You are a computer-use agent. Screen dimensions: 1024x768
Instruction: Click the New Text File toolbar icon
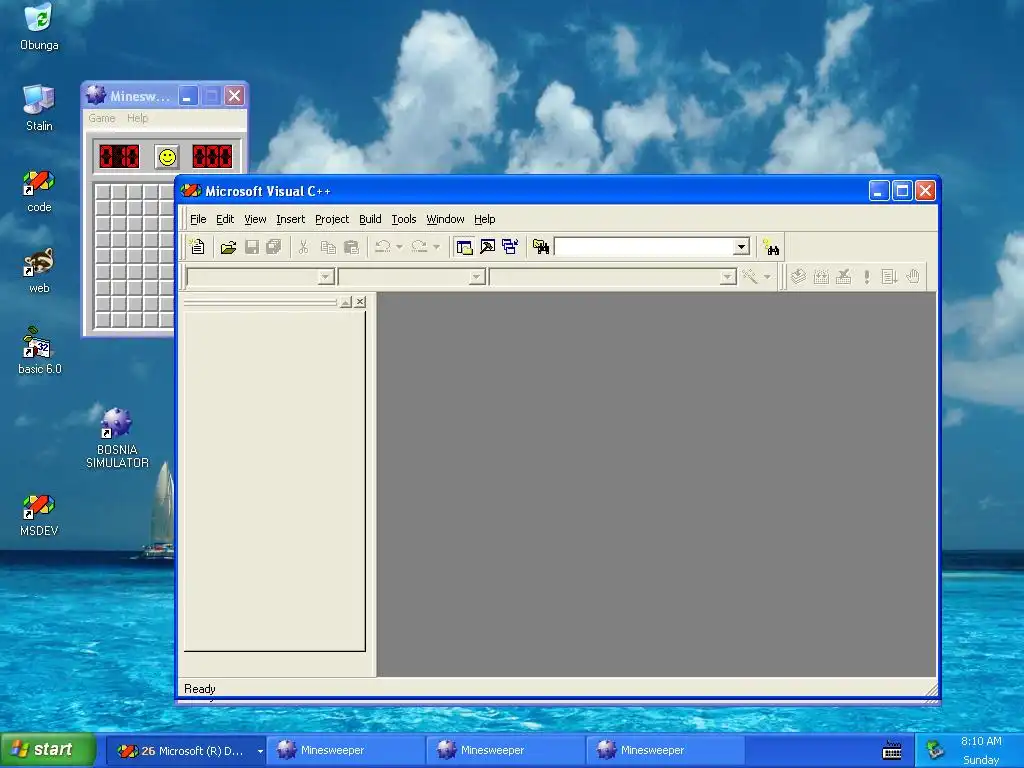click(x=197, y=247)
